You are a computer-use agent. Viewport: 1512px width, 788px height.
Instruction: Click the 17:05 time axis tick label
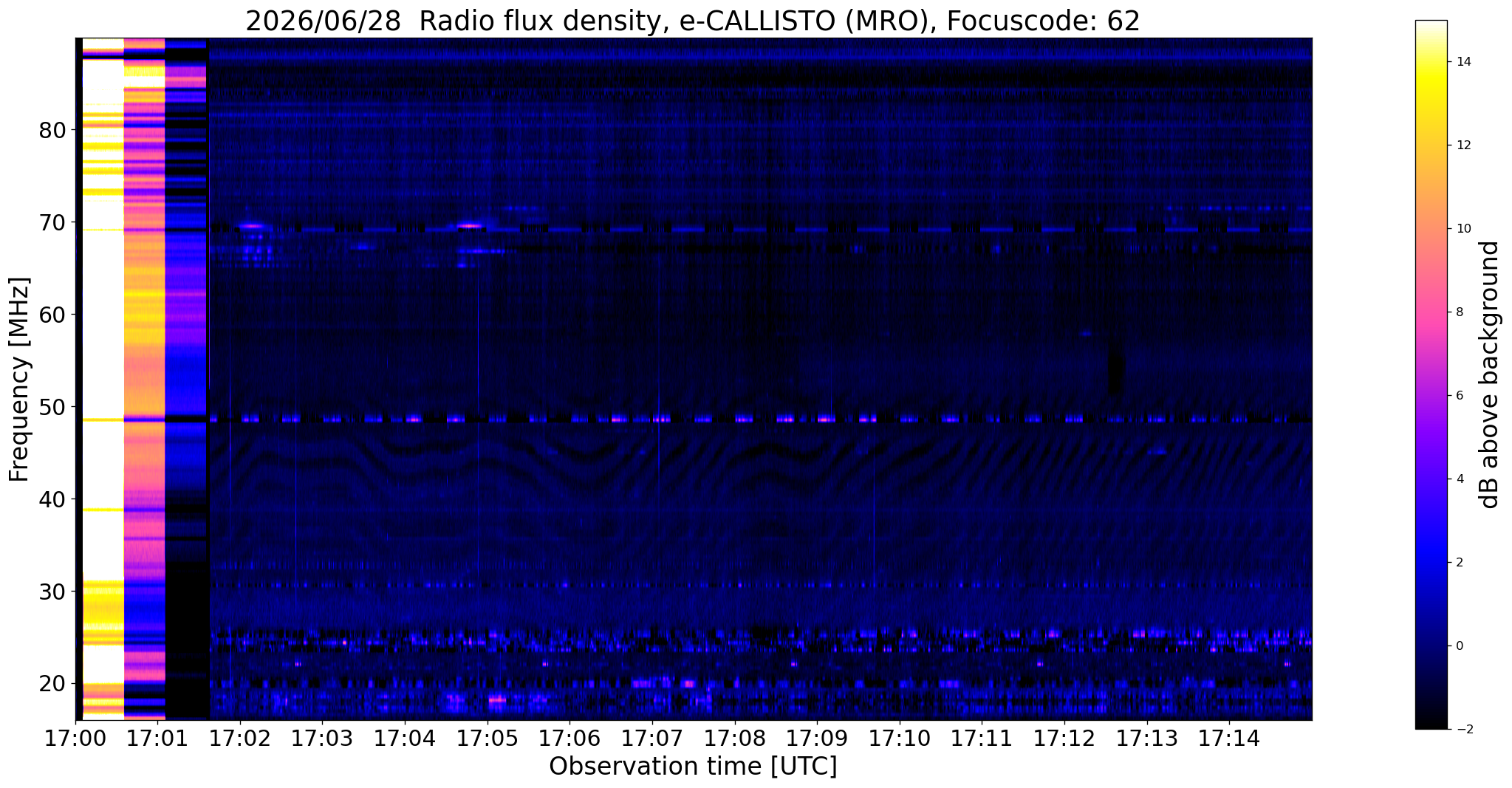point(486,737)
